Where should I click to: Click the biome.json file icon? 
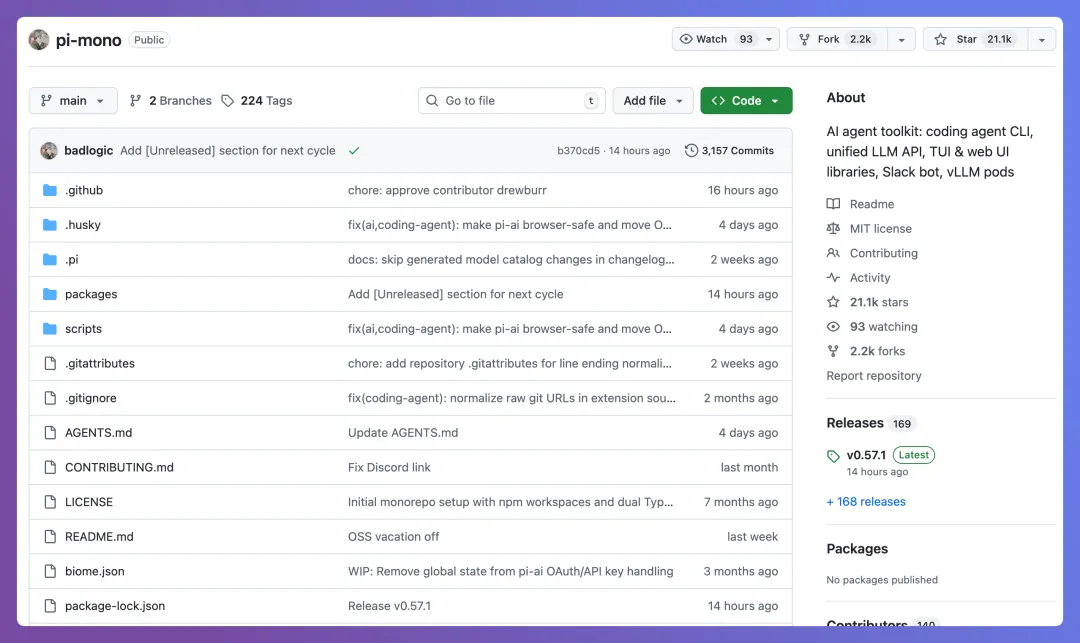click(x=50, y=571)
